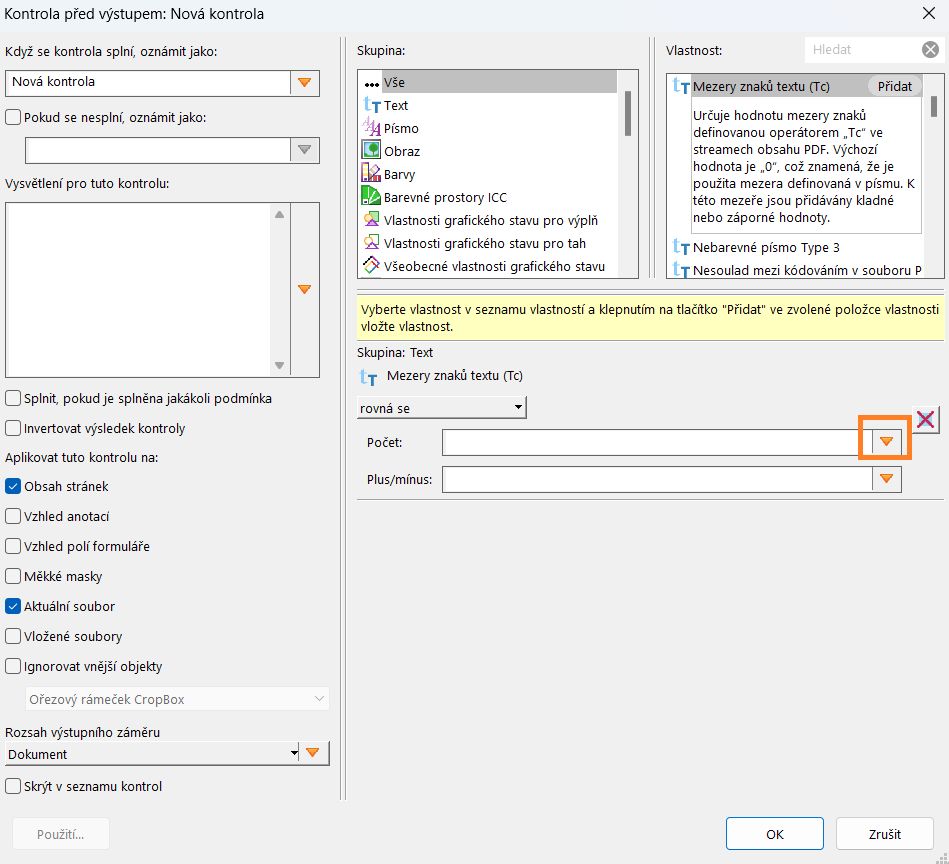Click the orange arrow beside Dokument
Viewport: 949px width, 864px height.
tap(313, 753)
